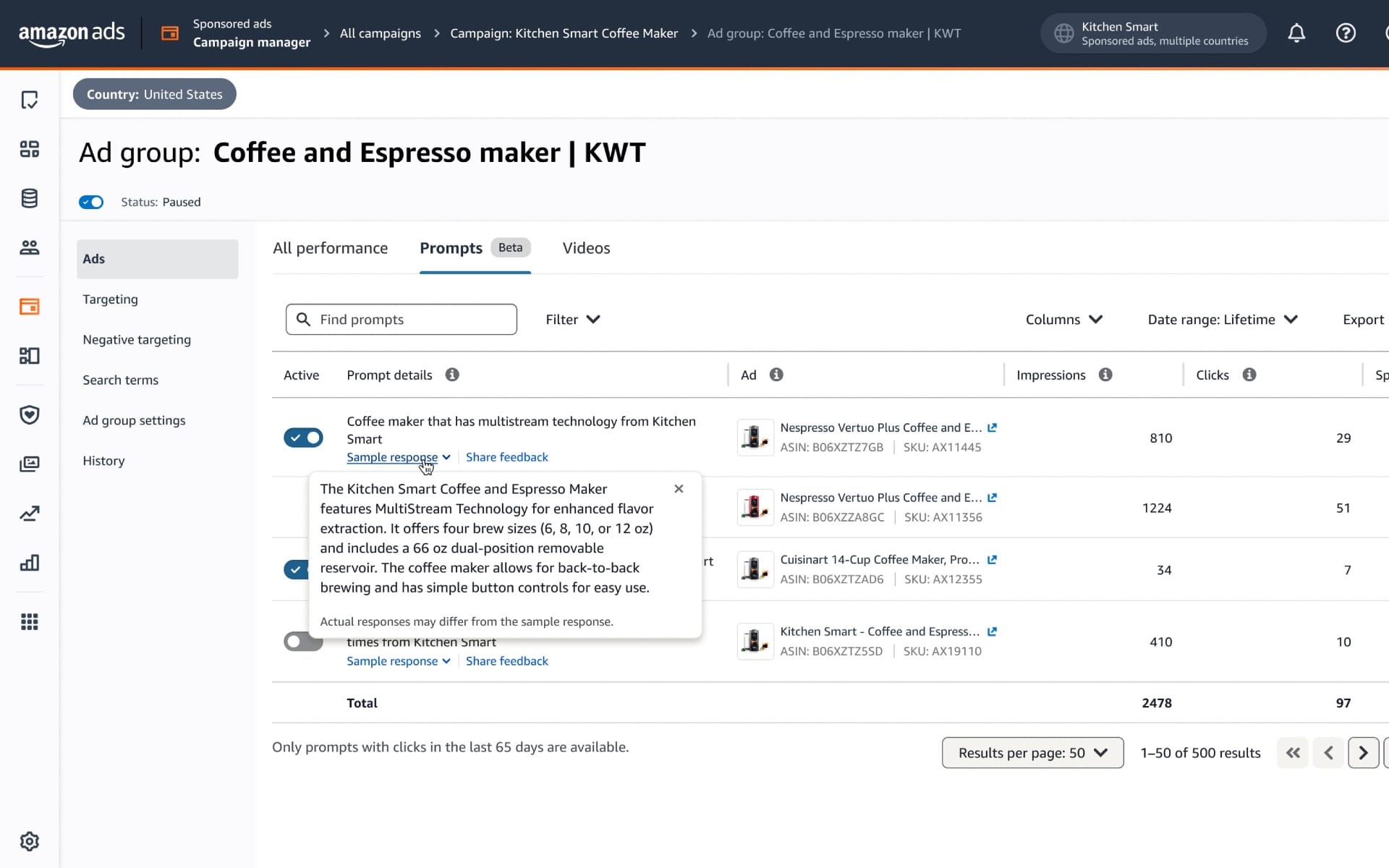This screenshot has height=868, width=1389.
Task: Open the Insights line-chart icon
Action: point(29,513)
